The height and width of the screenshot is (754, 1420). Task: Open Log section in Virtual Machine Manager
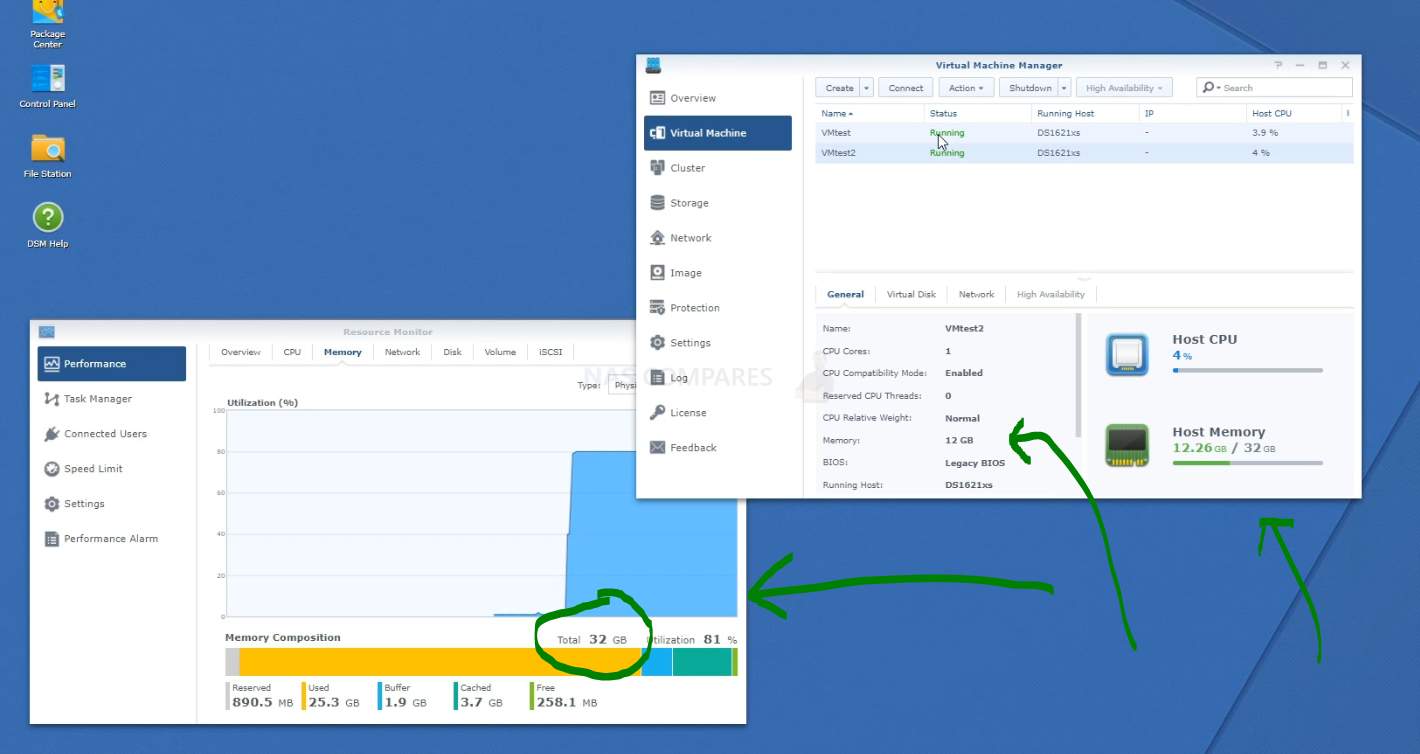coord(718,378)
